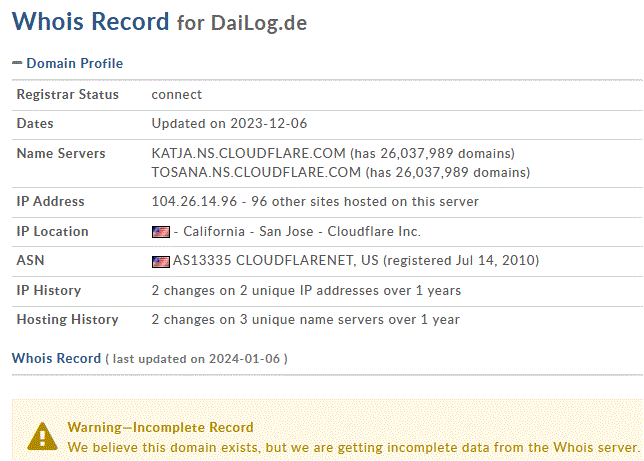The image size is (644, 461).
Task: Select the DaiLog.de domain name text
Action: click(259, 23)
